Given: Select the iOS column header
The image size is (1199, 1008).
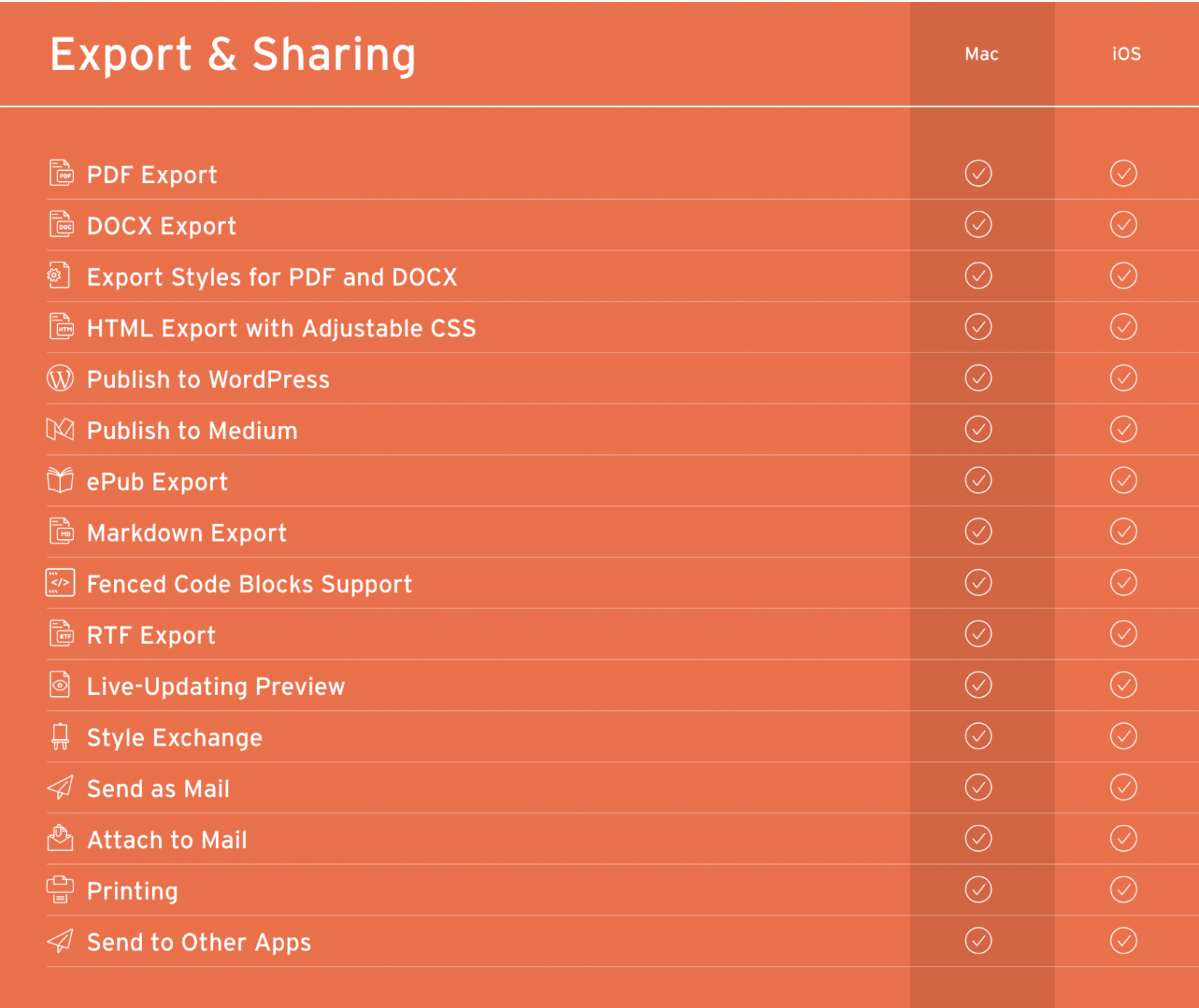Looking at the screenshot, I should [x=1126, y=55].
